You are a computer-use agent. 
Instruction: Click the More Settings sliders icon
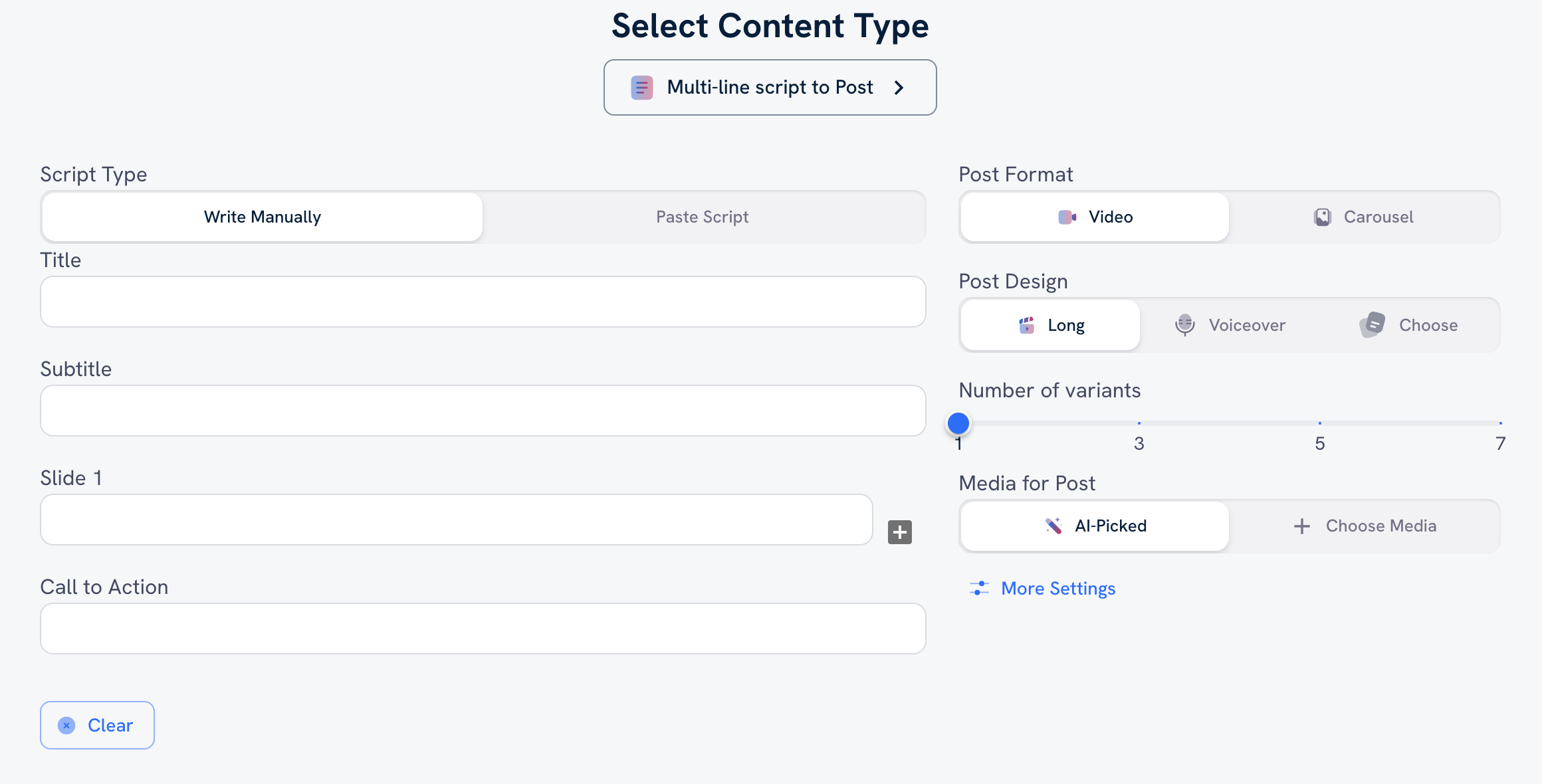979,588
